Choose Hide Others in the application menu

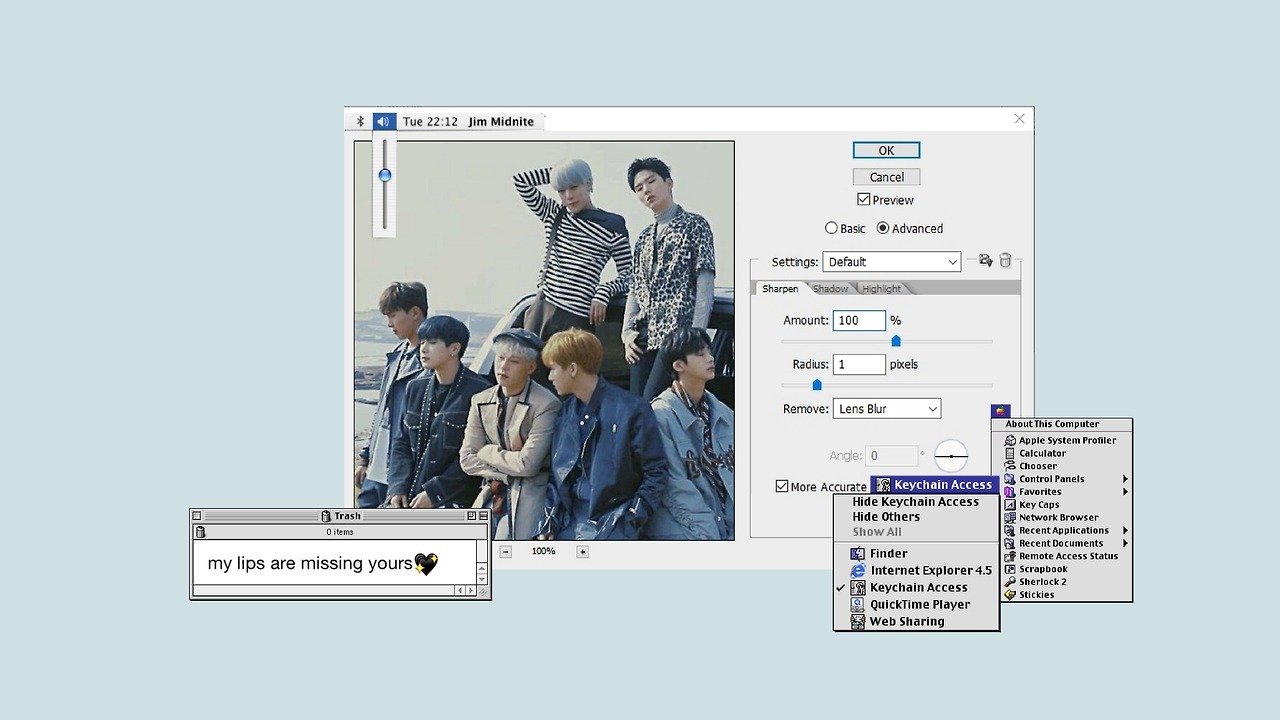coord(886,517)
